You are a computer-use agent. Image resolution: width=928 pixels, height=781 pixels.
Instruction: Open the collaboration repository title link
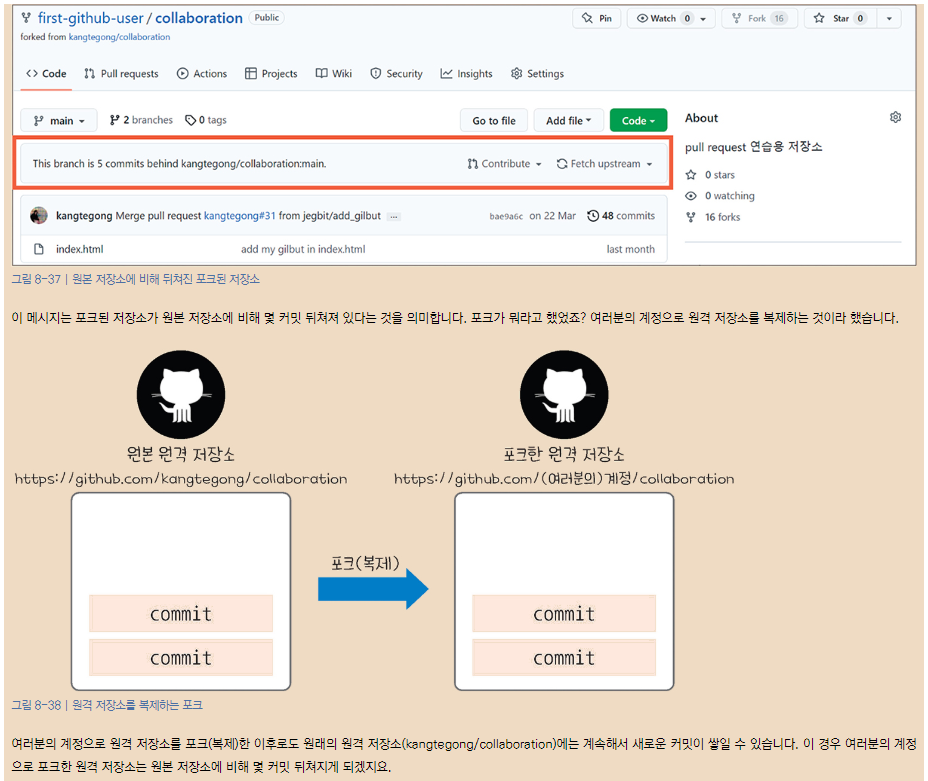click(x=199, y=18)
